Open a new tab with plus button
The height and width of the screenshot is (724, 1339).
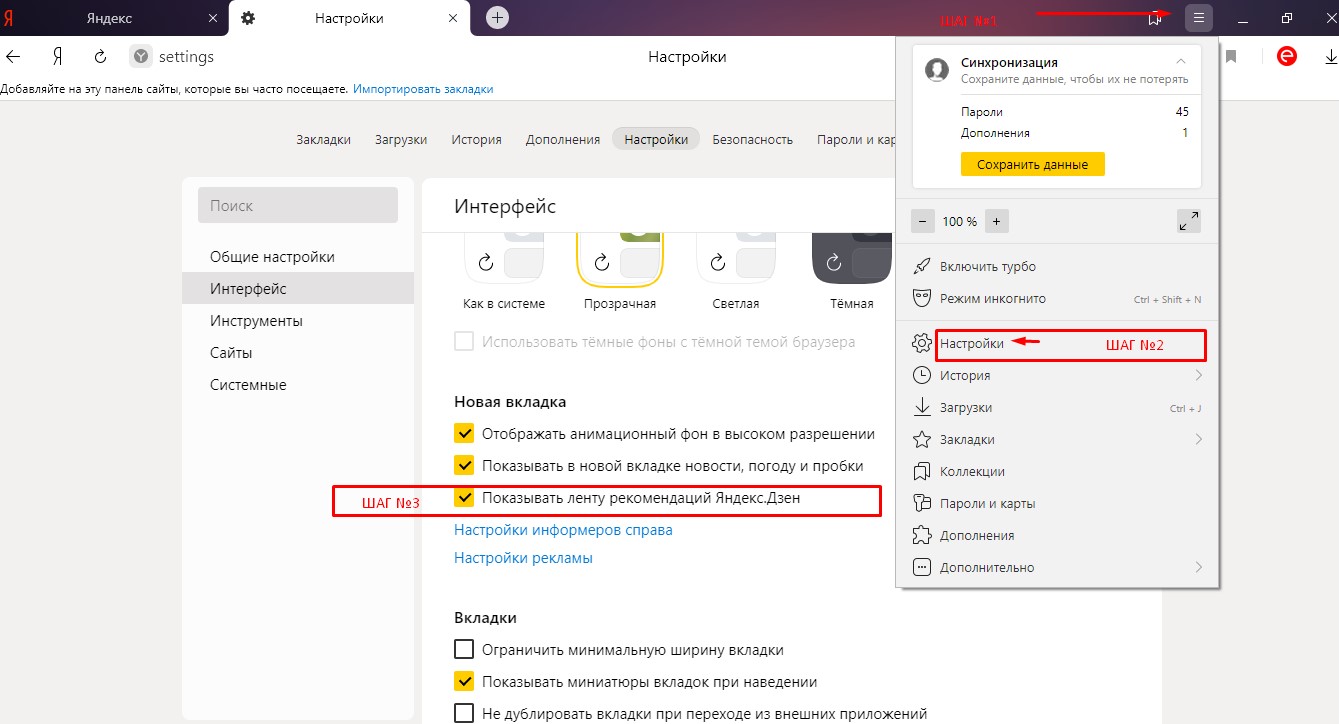point(497,18)
